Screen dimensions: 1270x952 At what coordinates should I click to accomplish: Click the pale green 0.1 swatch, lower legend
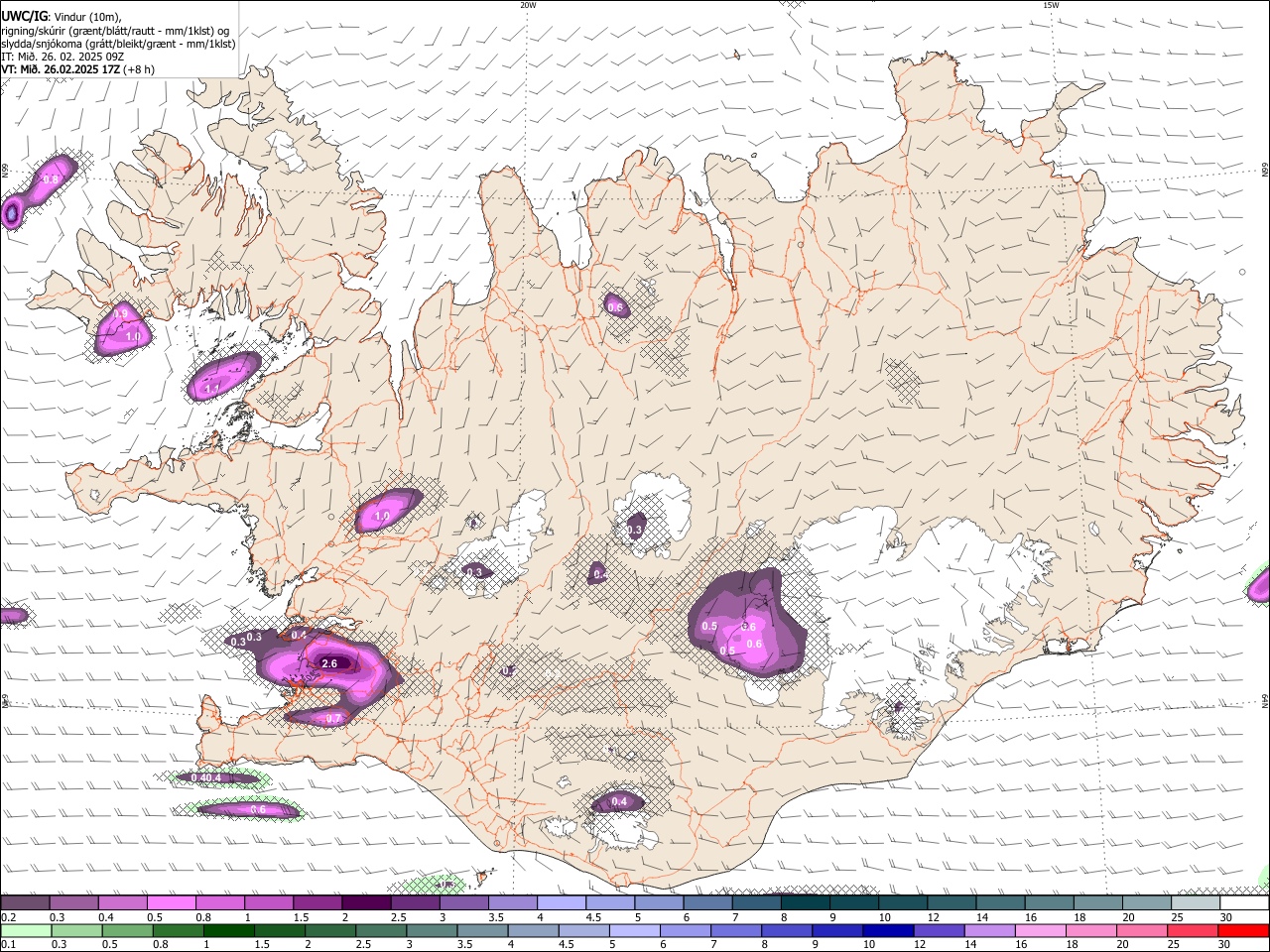[25, 931]
